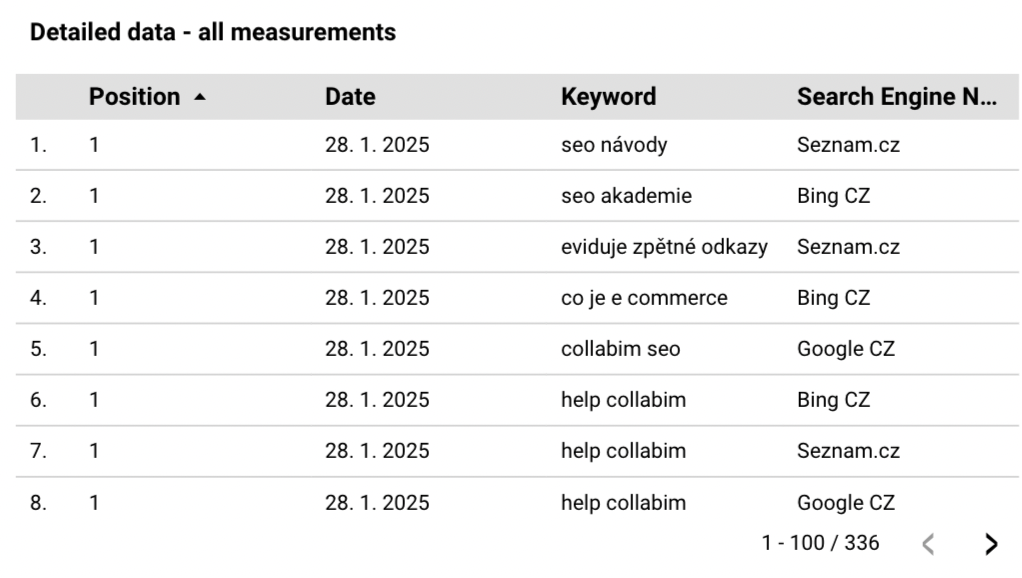Sort table by Date column header
The height and width of the screenshot is (578, 1022).
(x=350, y=96)
